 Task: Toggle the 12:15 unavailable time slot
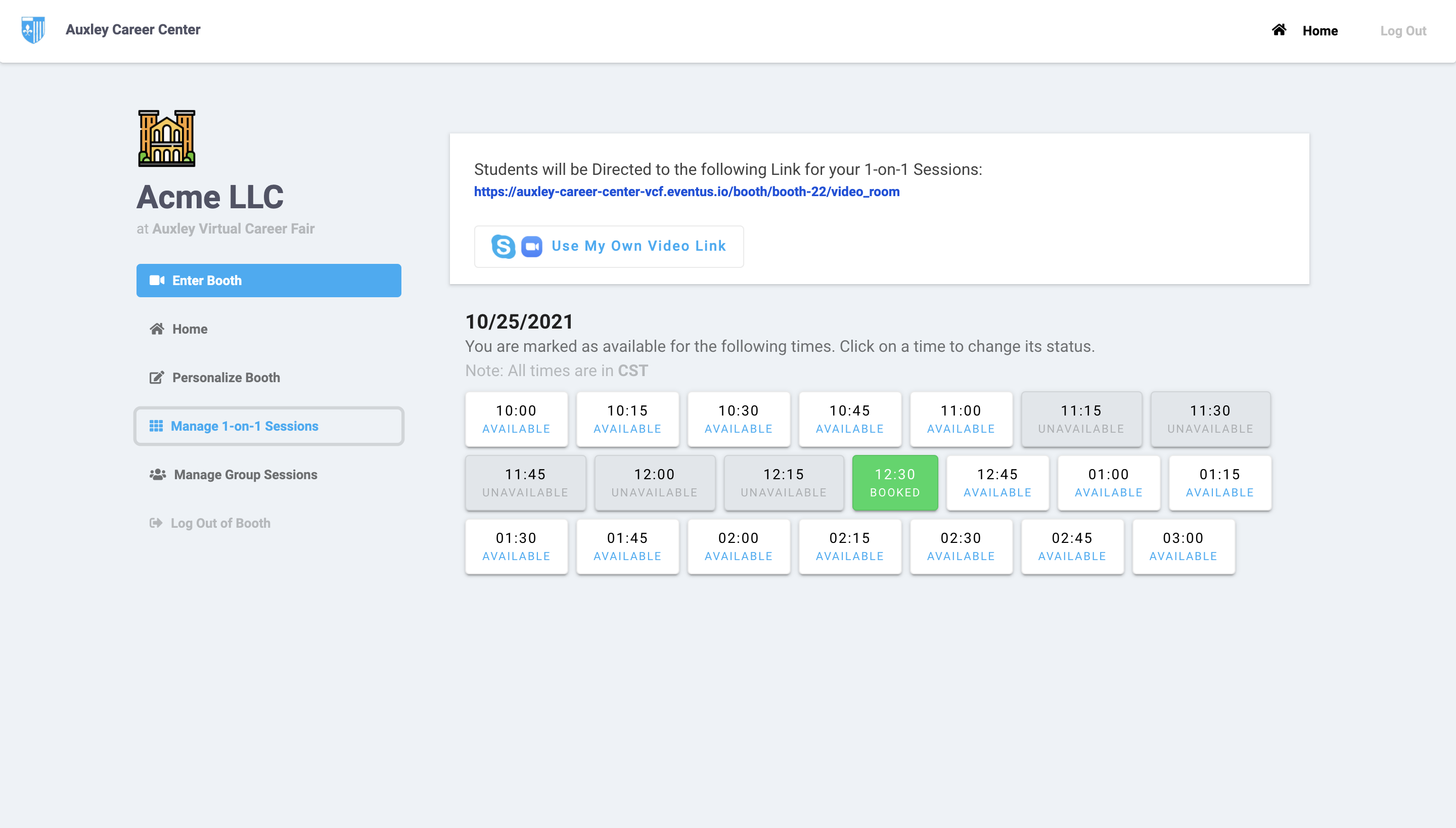[784, 483]
